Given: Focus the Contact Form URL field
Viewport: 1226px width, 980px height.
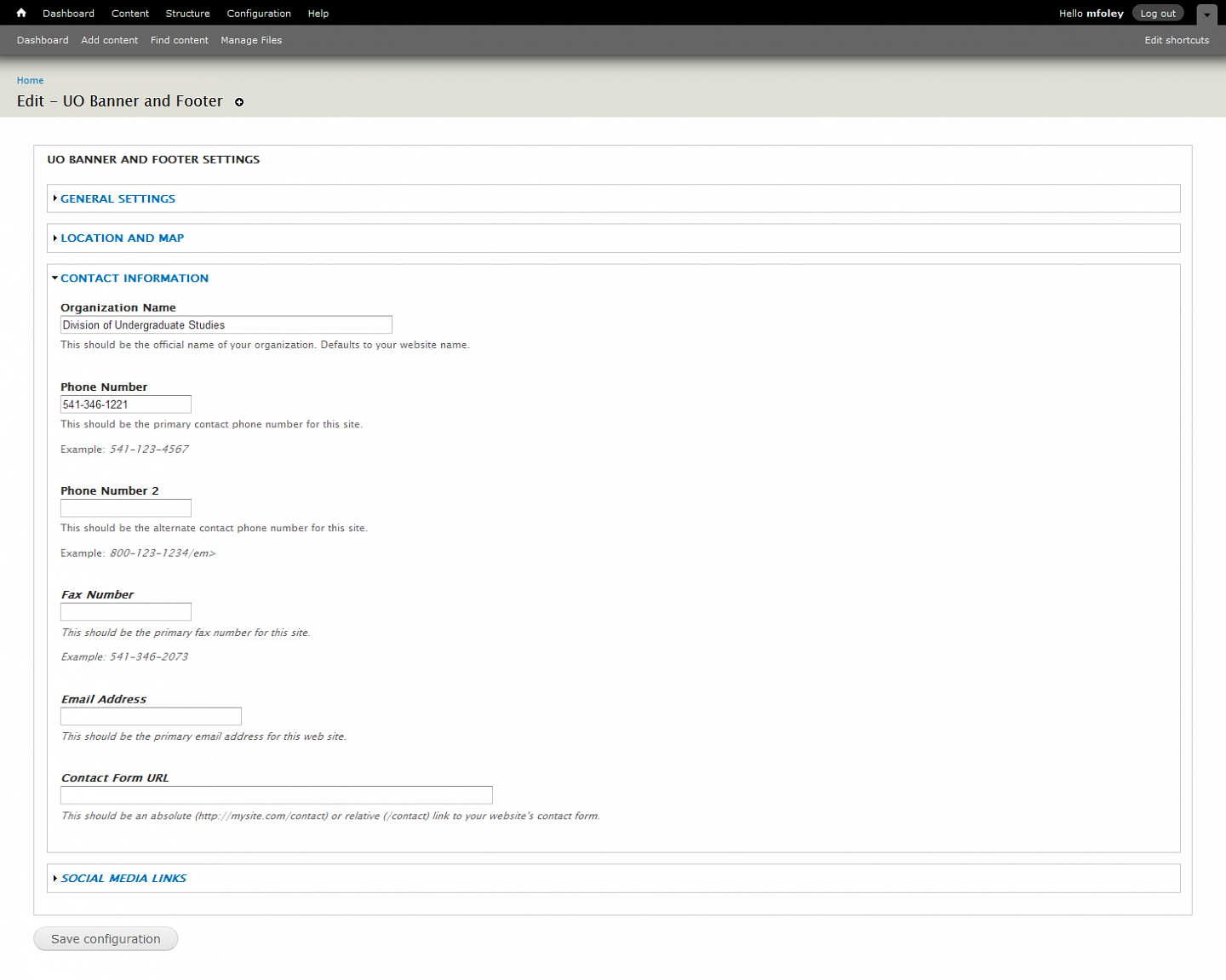Looking at the screenshot, I should click(277, 795).
